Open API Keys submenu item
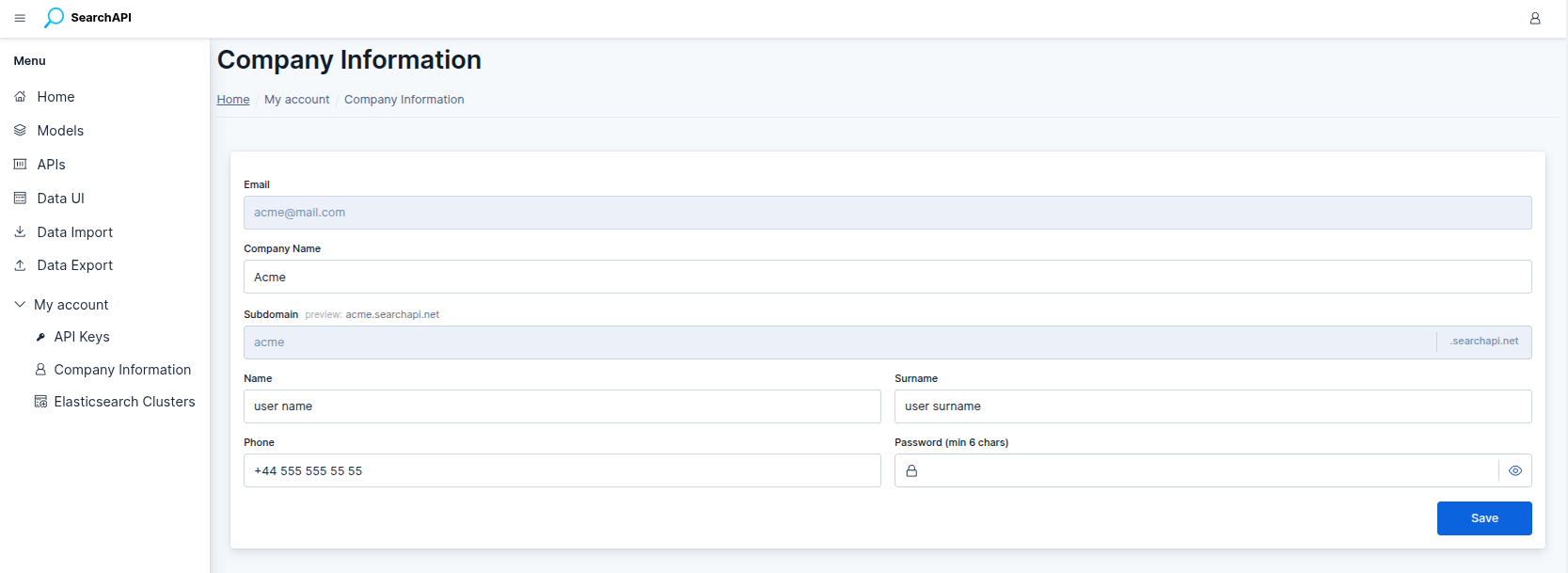This screenshot has width=1568, height=573. 82,337
